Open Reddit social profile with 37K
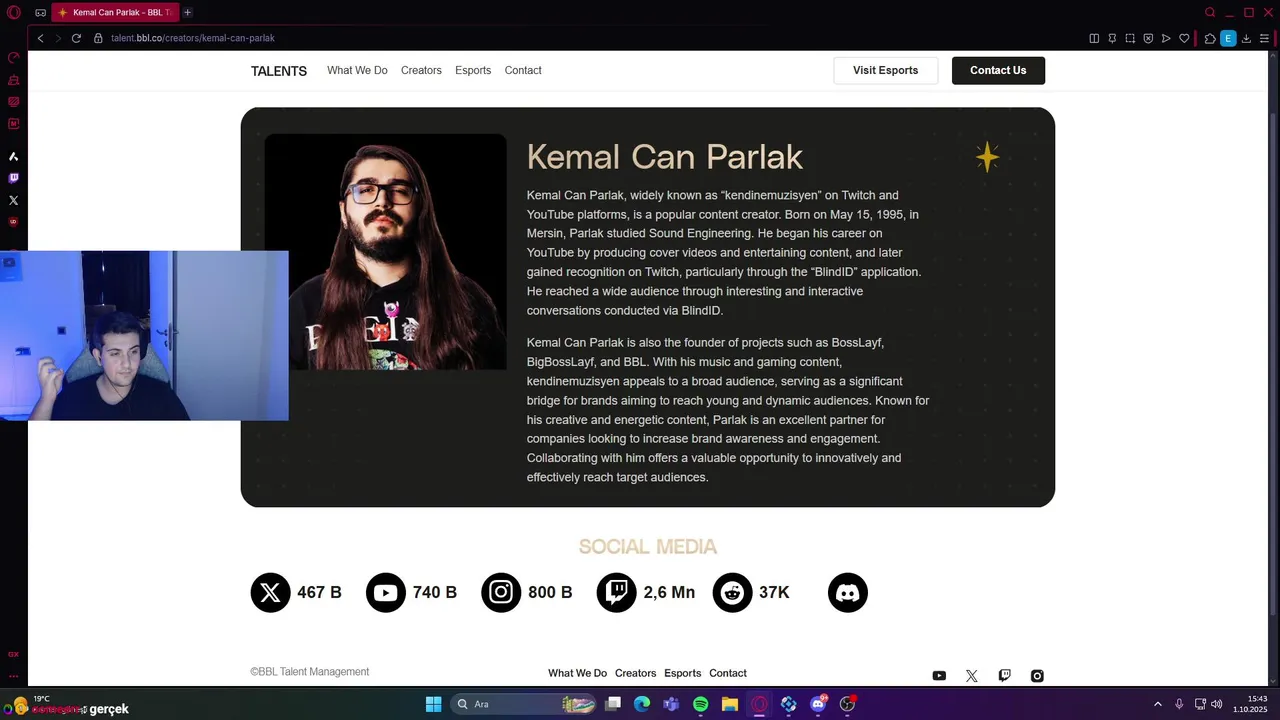This screenshot has height=720, width=1280. tap(751, 593)
